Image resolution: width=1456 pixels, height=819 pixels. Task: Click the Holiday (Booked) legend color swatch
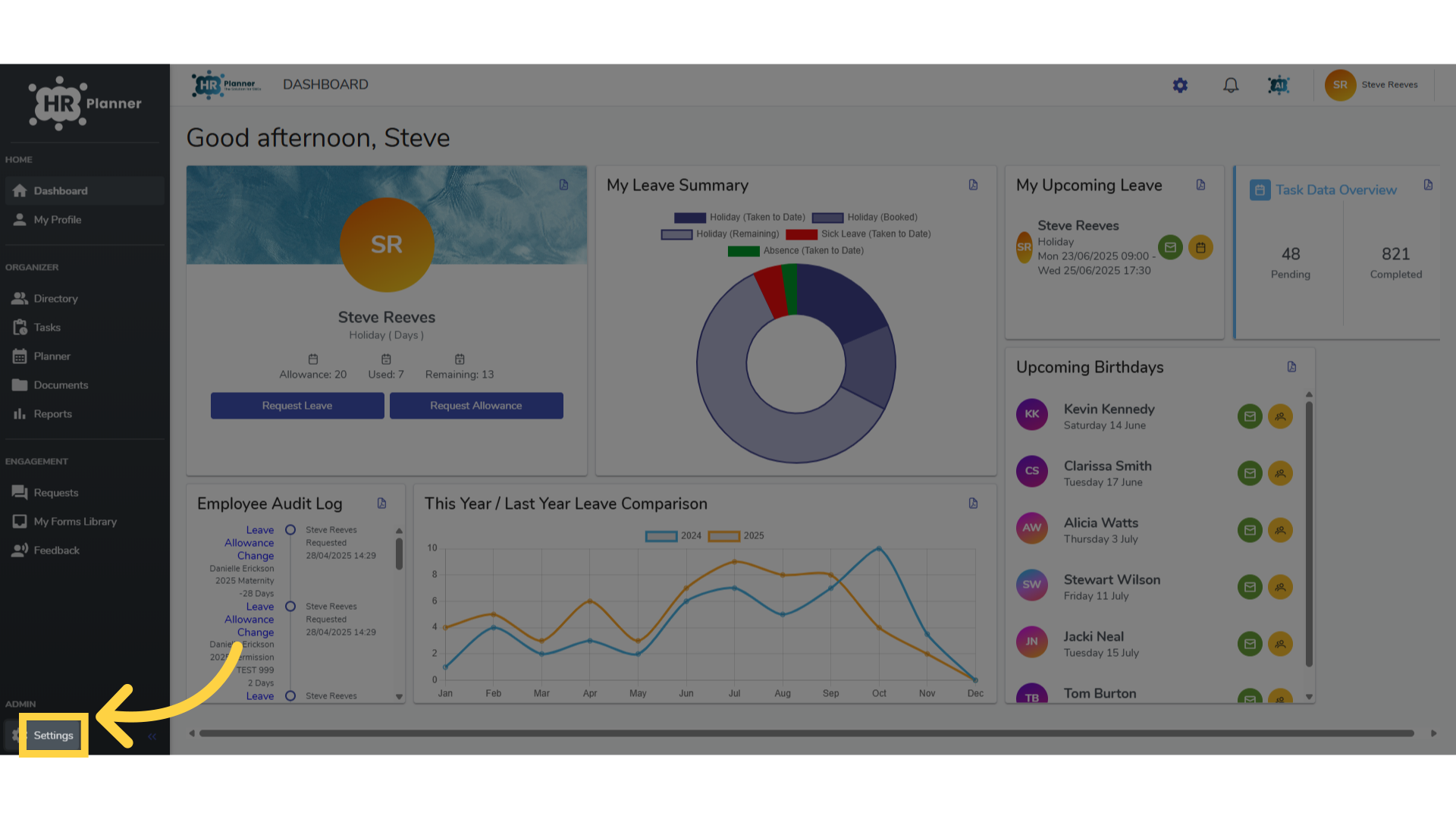click(827, 218)
